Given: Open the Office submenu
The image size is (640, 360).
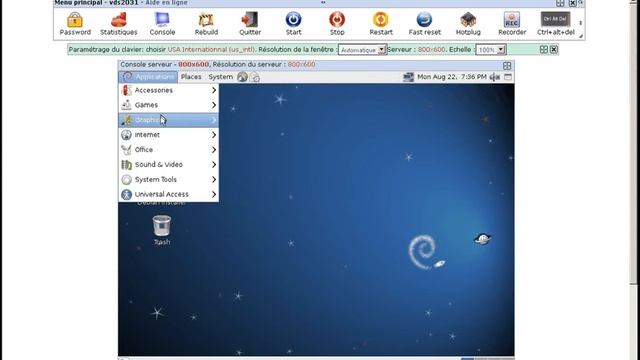Looking at the screenshot, I should click(169, 150).
